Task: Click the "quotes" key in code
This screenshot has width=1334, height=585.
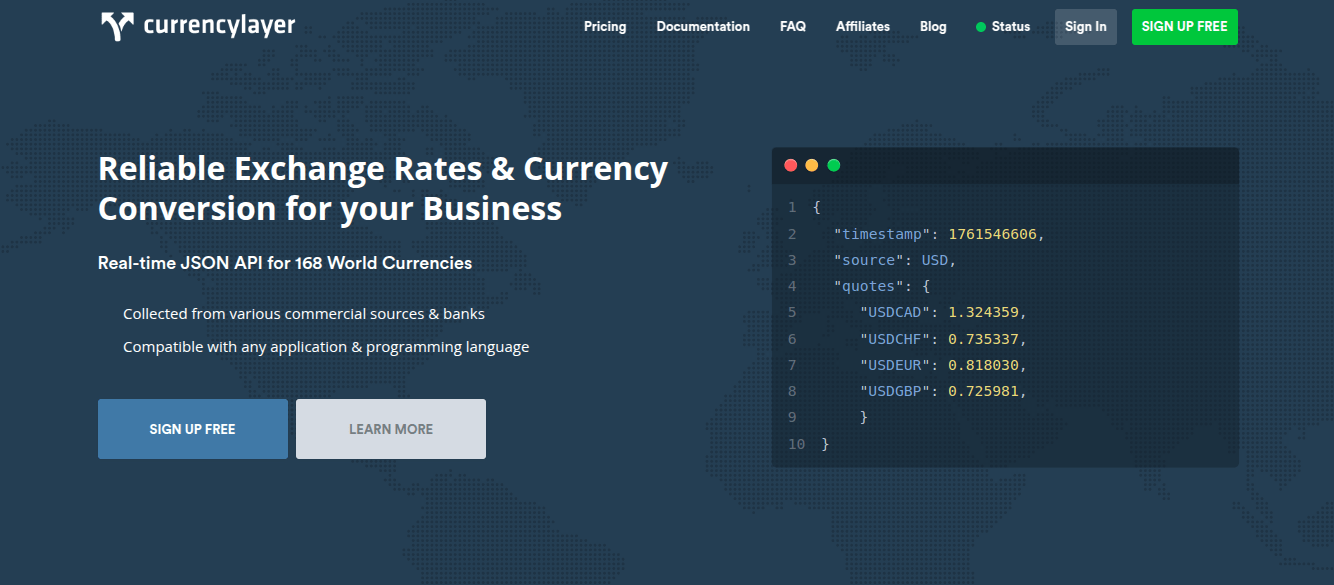Action: pos(868,286)
